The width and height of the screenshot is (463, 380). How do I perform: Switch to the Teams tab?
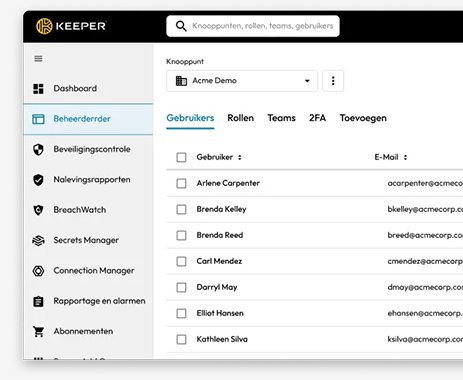[x=281, y=118]
